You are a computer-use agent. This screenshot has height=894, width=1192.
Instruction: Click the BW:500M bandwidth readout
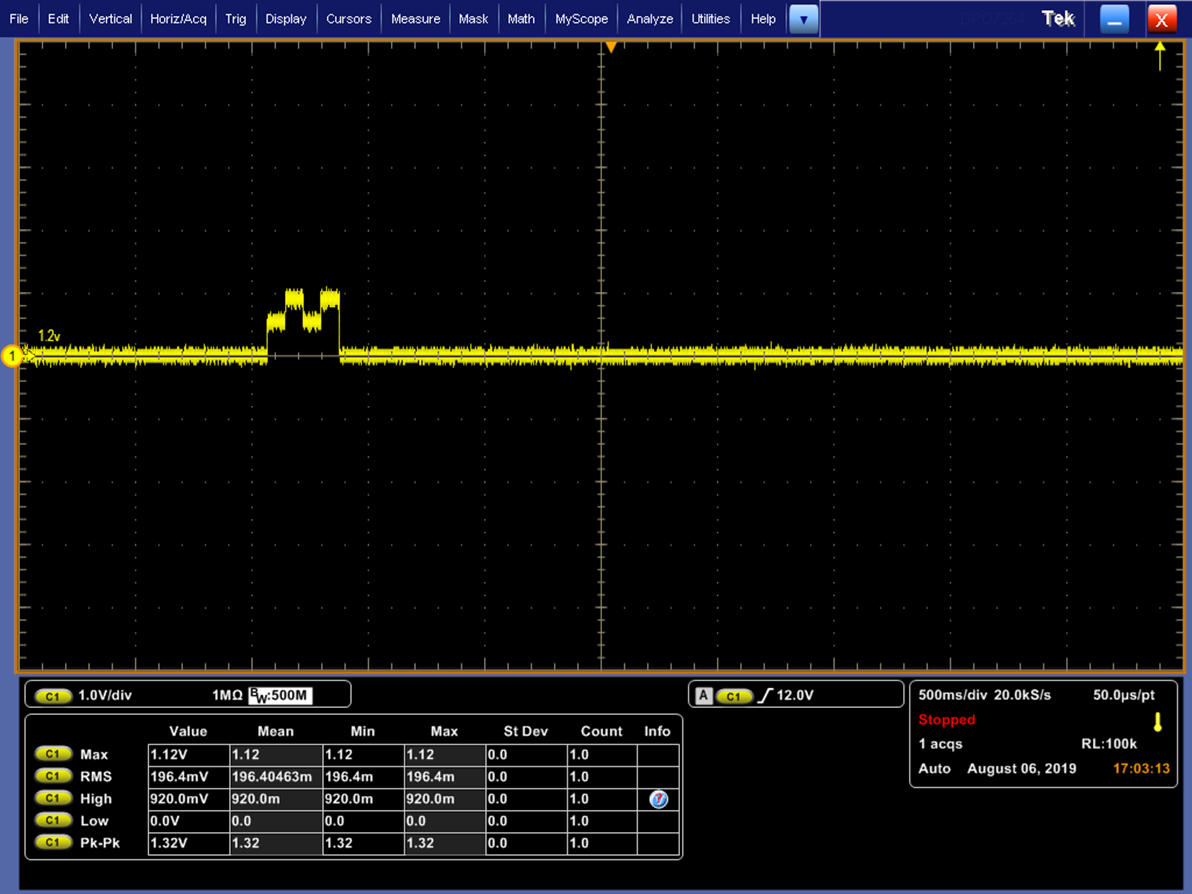(279, 695)
